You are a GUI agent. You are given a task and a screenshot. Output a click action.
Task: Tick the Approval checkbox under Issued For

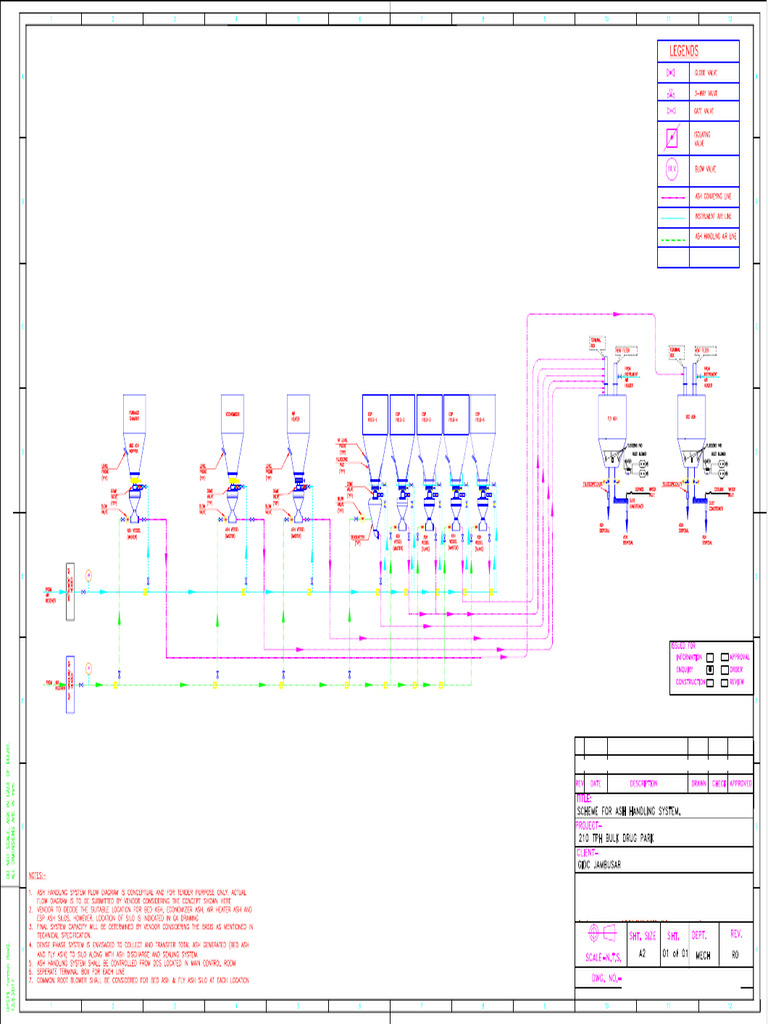[x=724, y=658]
